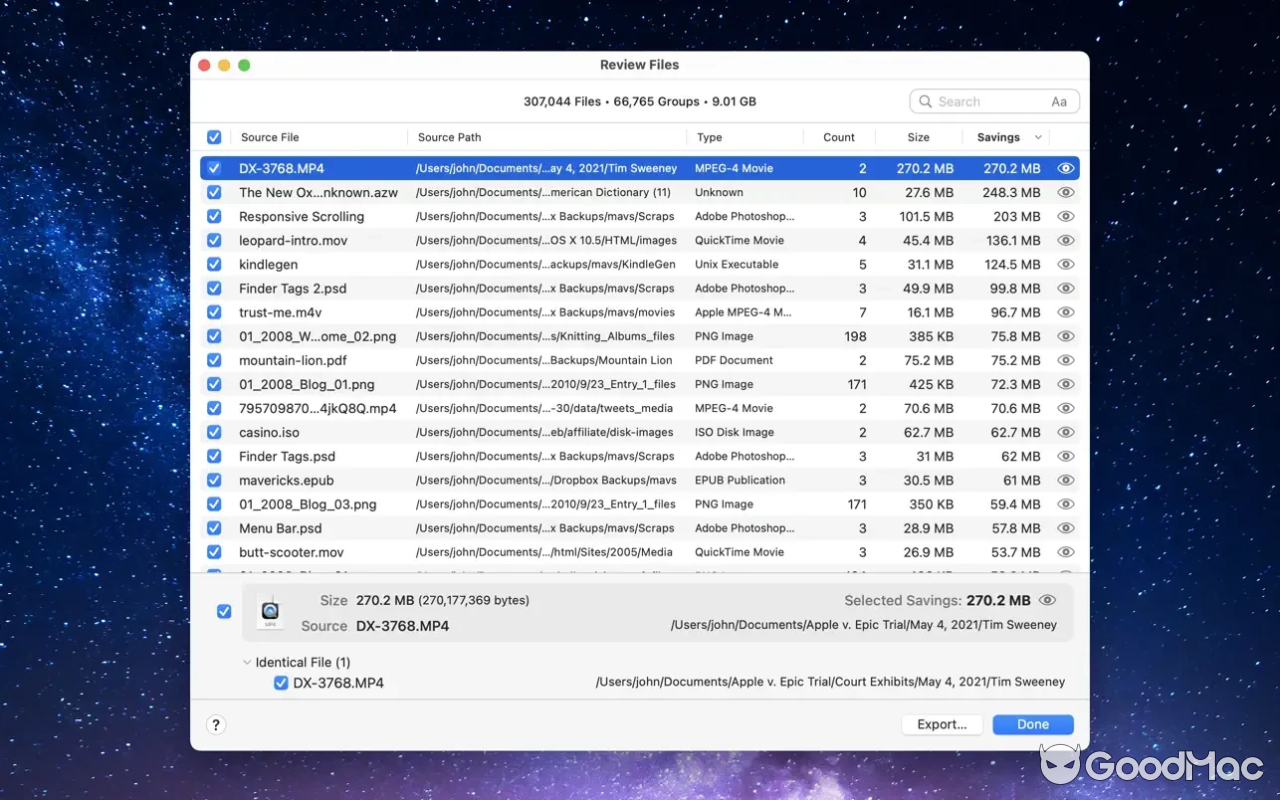
Task: Click the Done button
Action: coord(1032,724)
